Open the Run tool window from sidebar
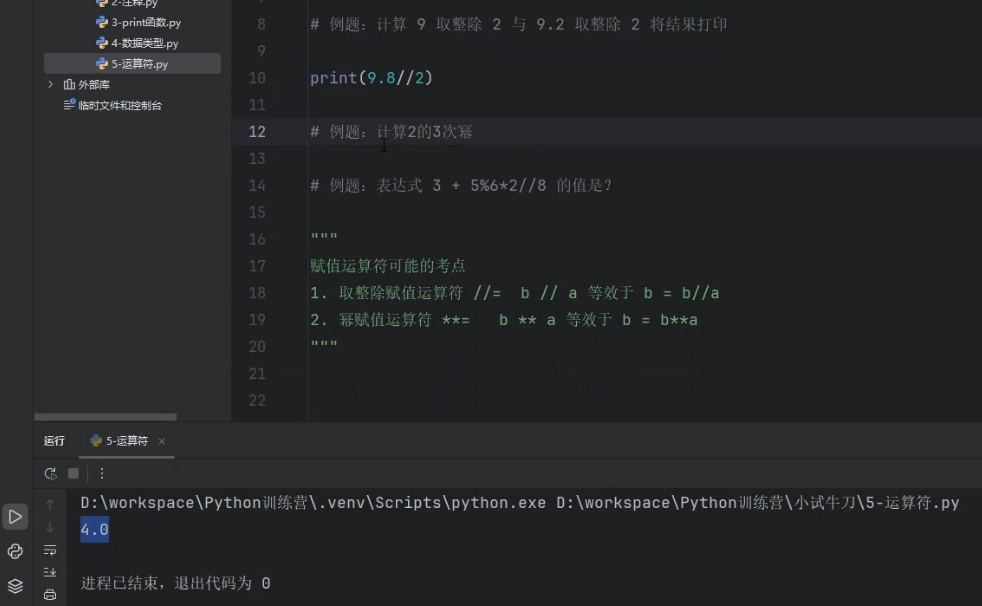 (x=15, y=517)
